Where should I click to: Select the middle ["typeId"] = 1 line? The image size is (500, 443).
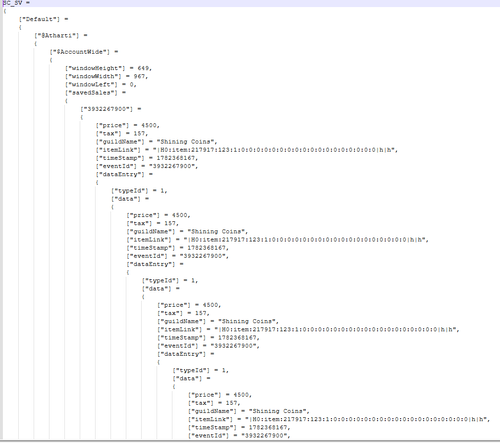coord(170,281)
